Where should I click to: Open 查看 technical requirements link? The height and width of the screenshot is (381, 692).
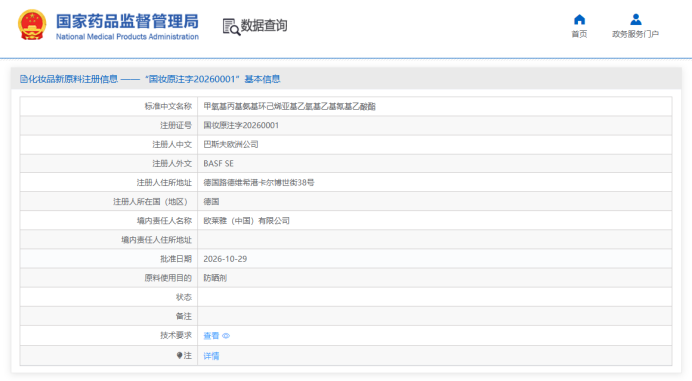(211, 336)
